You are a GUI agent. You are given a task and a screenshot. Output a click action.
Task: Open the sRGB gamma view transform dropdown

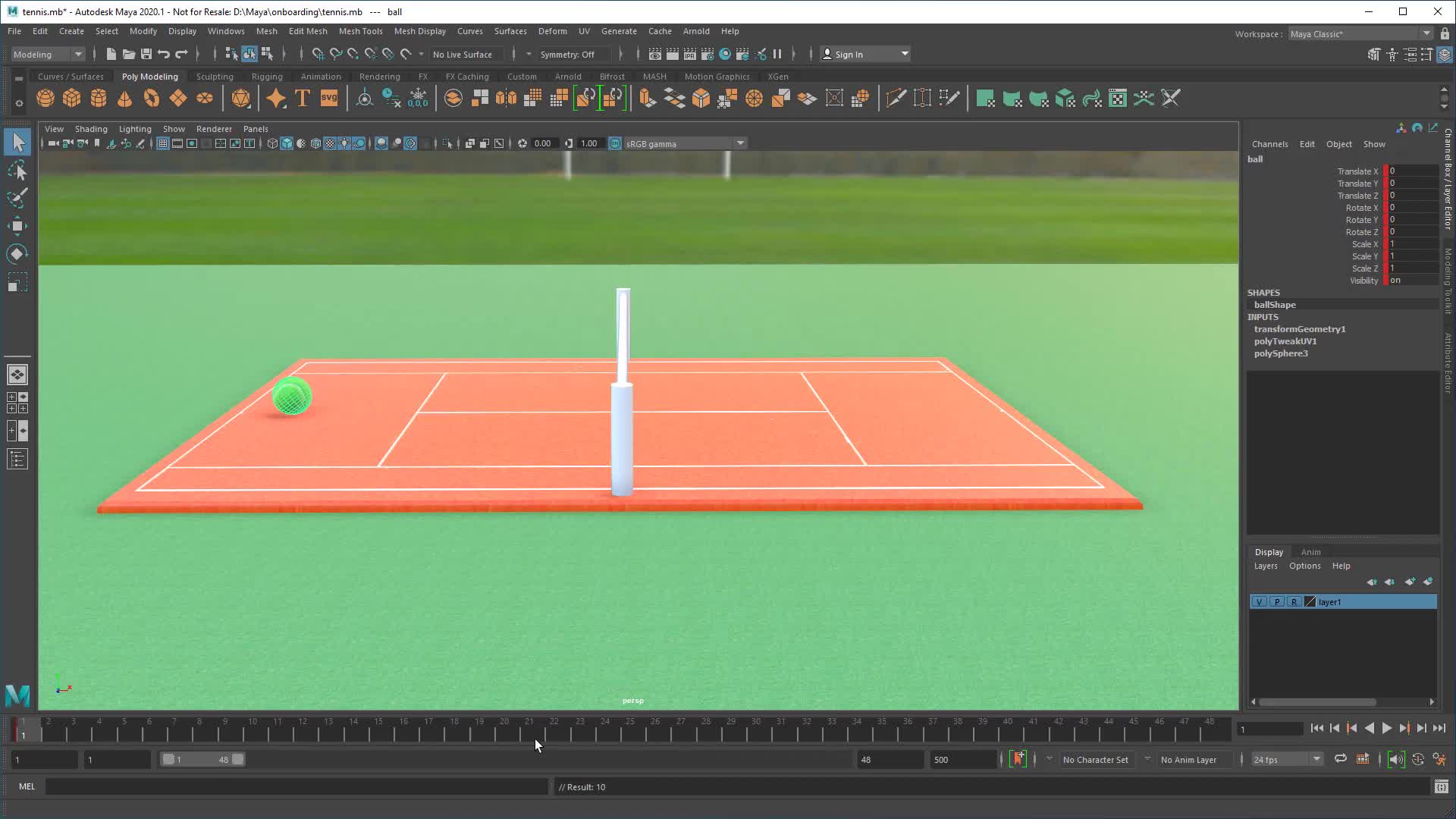(x=686, y=143)
